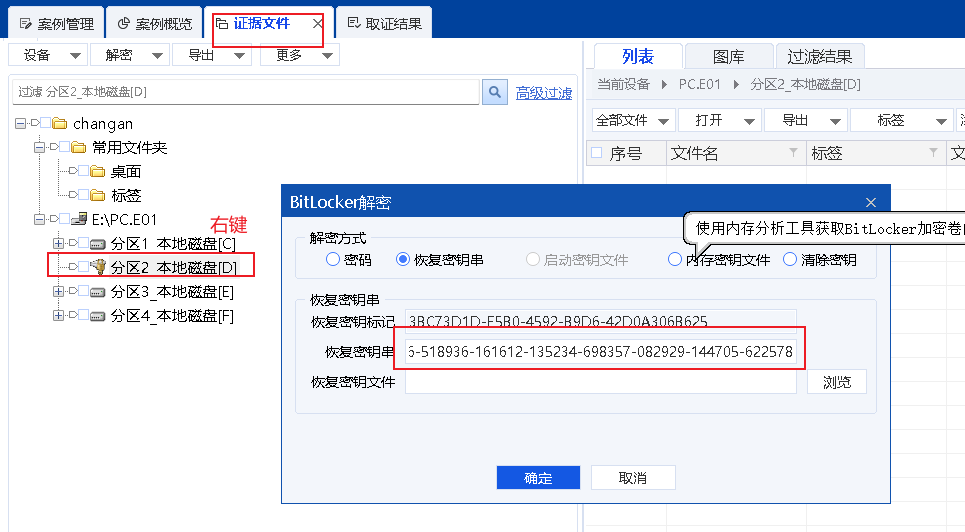This screenshot has width=965, height=532.
Task: Open the 打开 dropdown in right panel
Action: click(720, 121)
